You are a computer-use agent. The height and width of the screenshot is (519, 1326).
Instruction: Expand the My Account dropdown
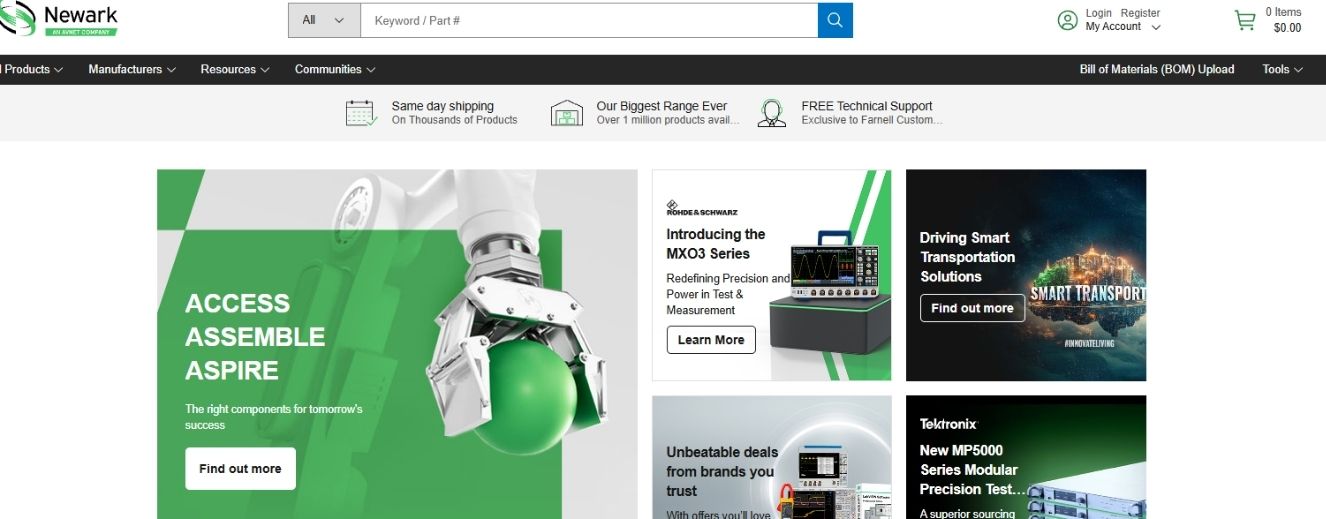coord(1122,27)
